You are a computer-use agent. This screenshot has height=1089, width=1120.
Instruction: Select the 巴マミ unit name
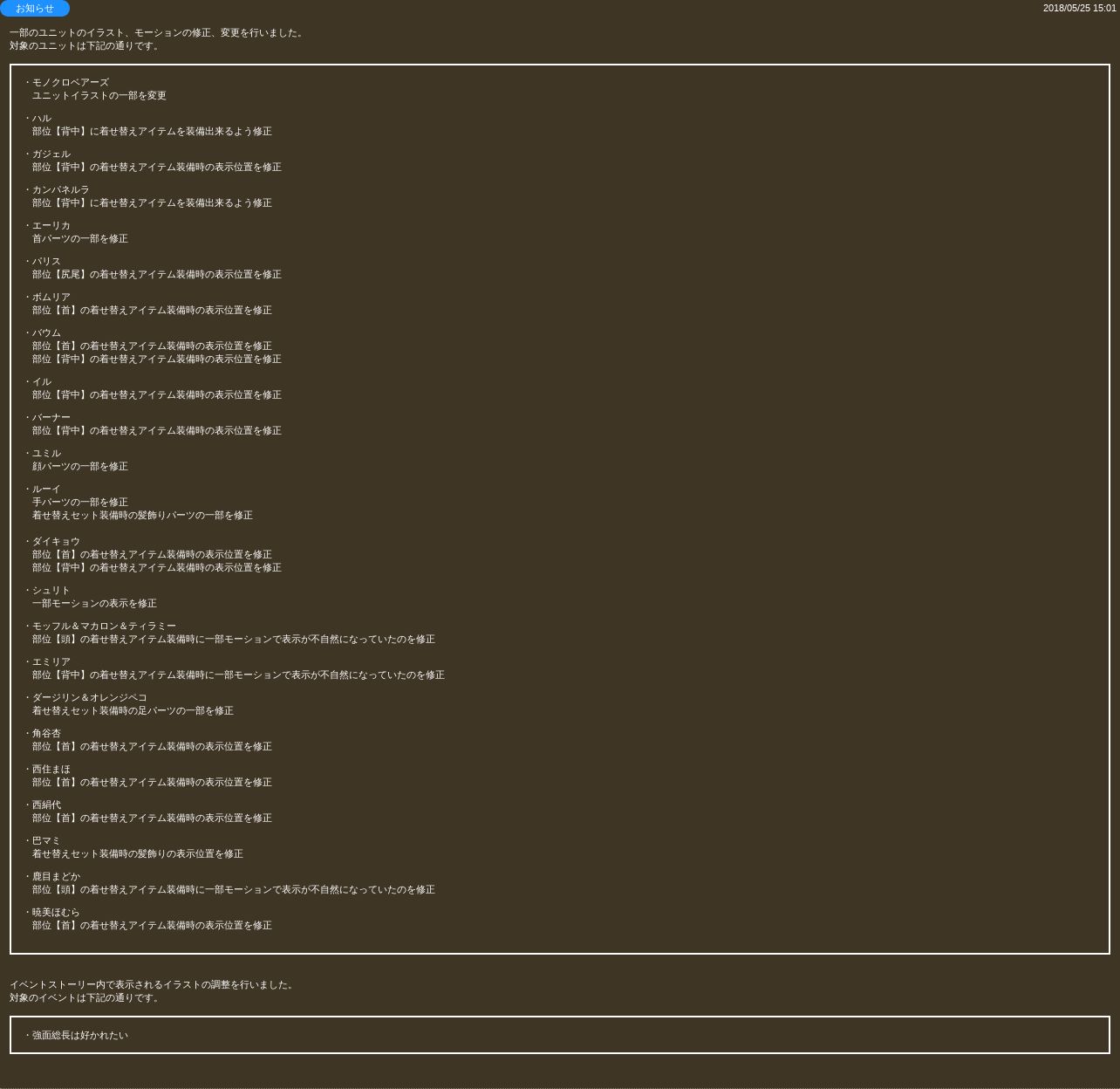click(46, 841)
